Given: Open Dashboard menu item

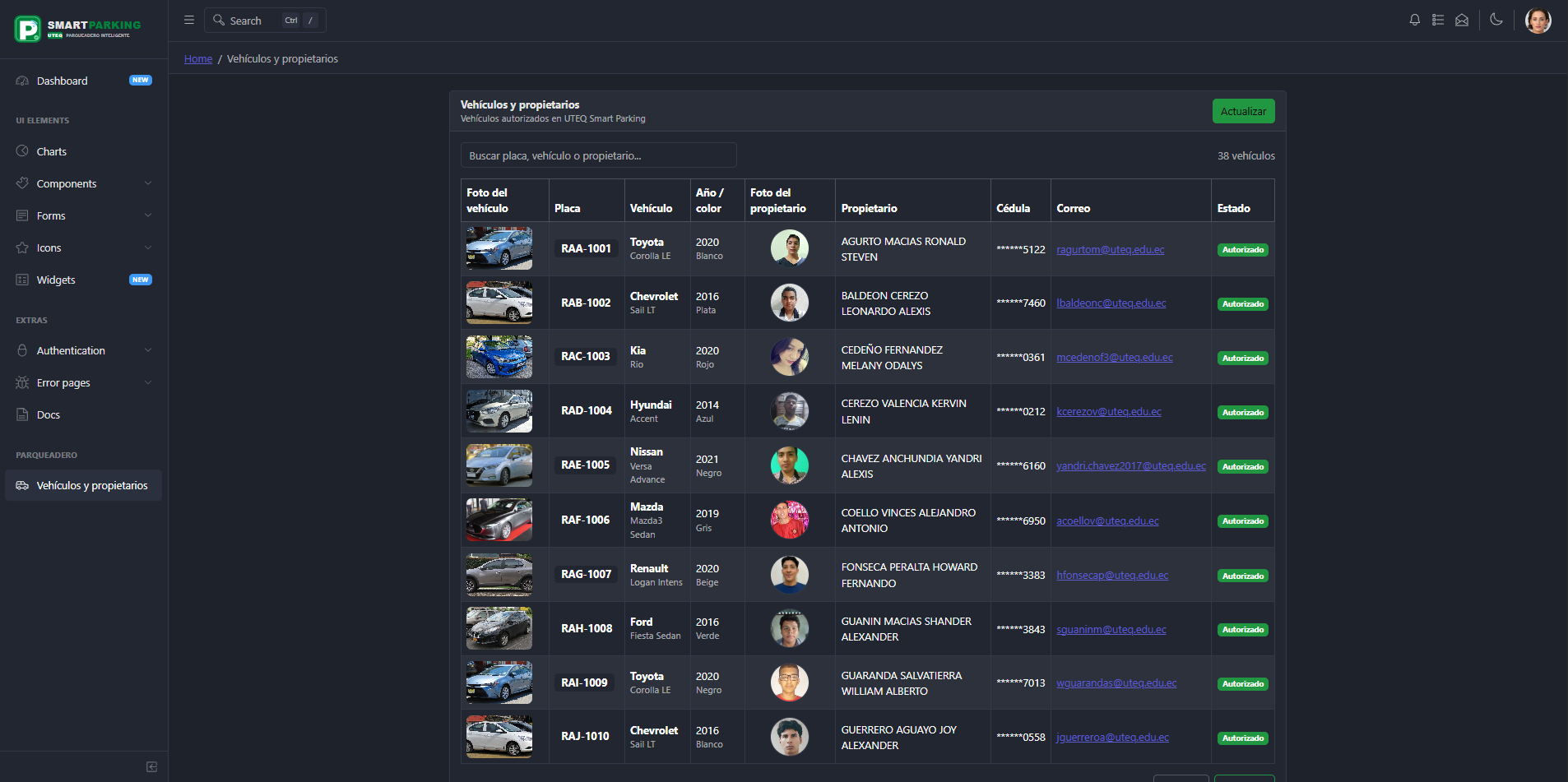Looking at the screenshot, I should tap(84, 81).
